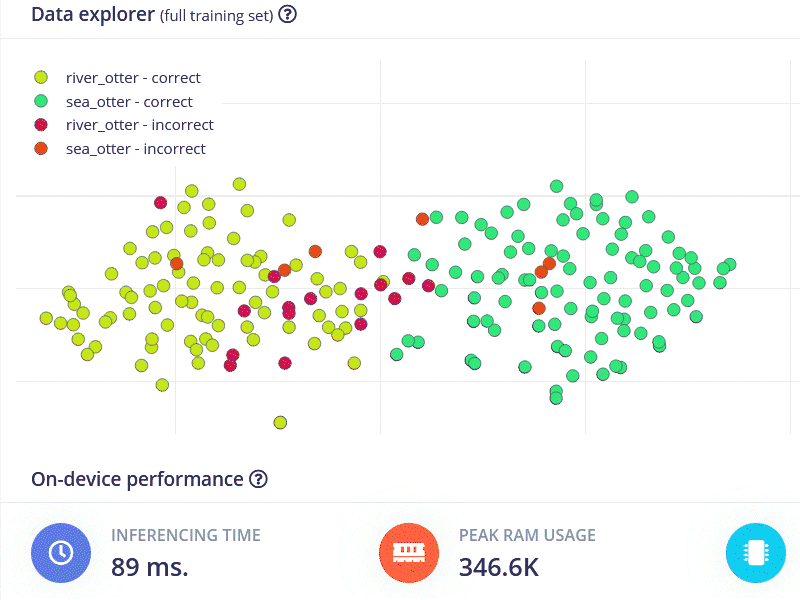
Task: Click the On-device performance help icon
Action: [x=258, y=479]
